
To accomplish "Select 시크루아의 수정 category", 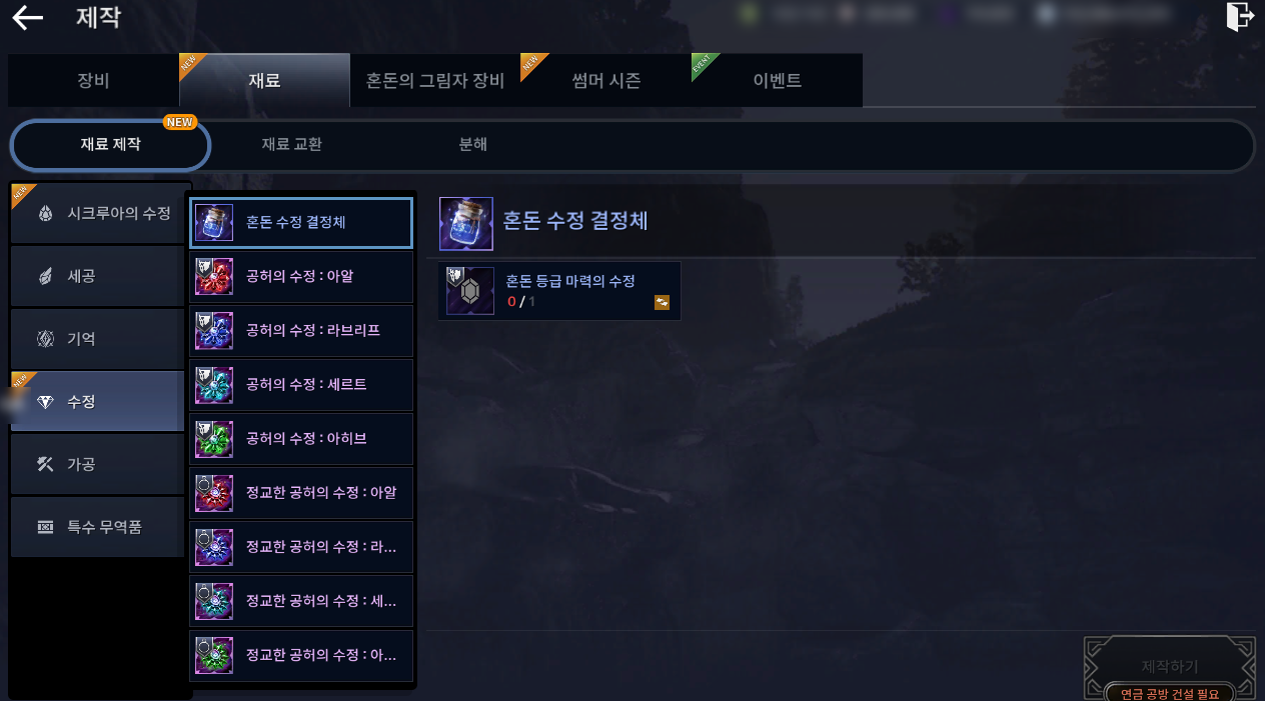I will pos(98,213).
